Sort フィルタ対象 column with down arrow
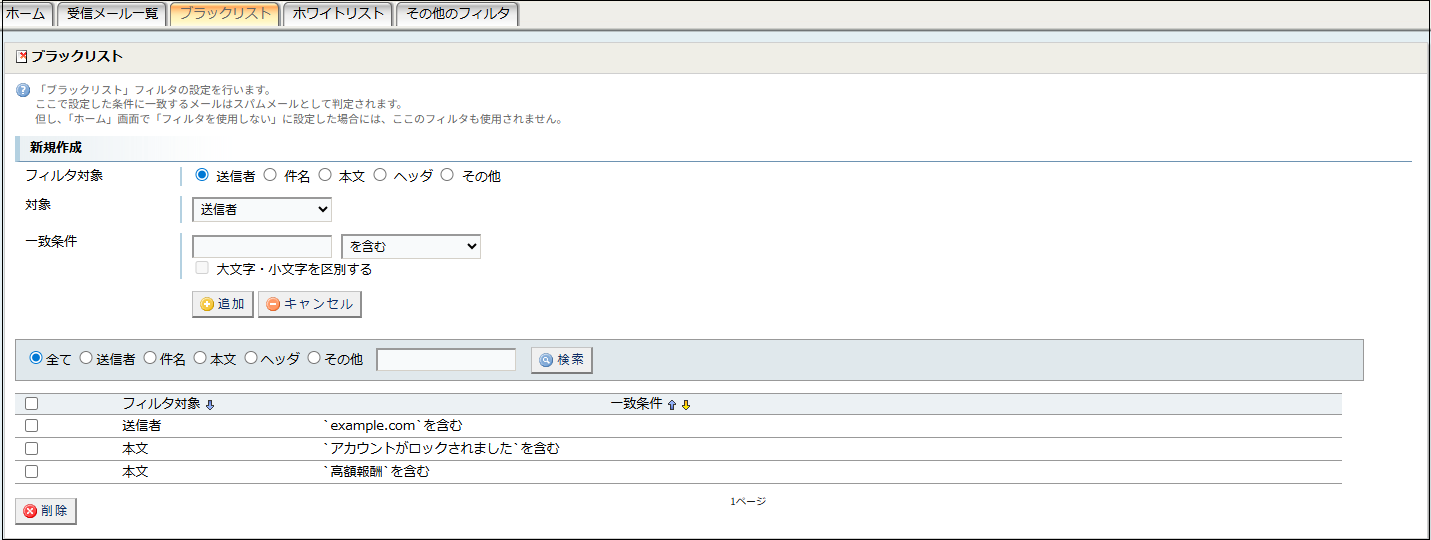 pos(209,405)
